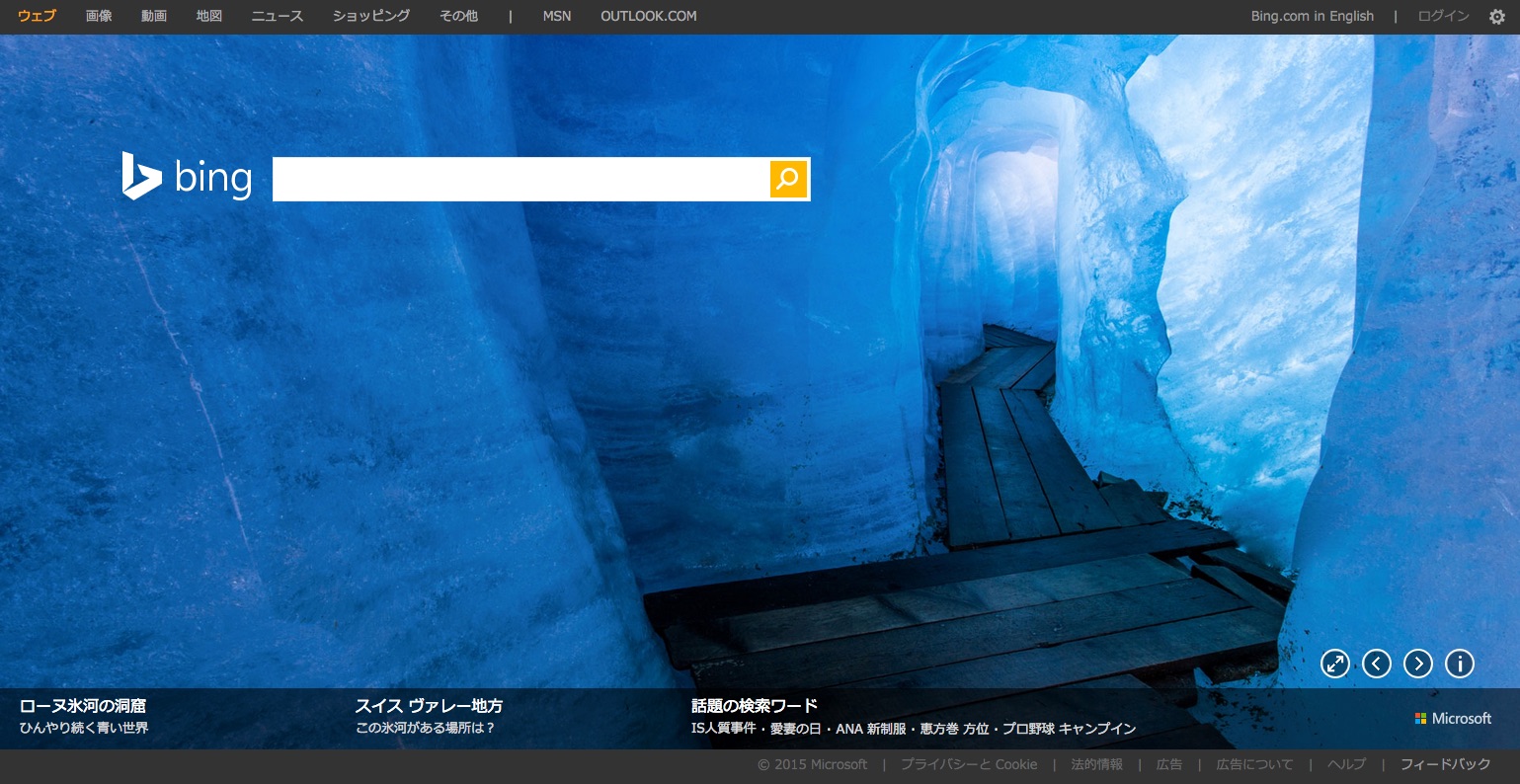Screen dimensions: 1520x784
Task: Click the fullscreen expand arrows icon
Action: pos(1335,664)
